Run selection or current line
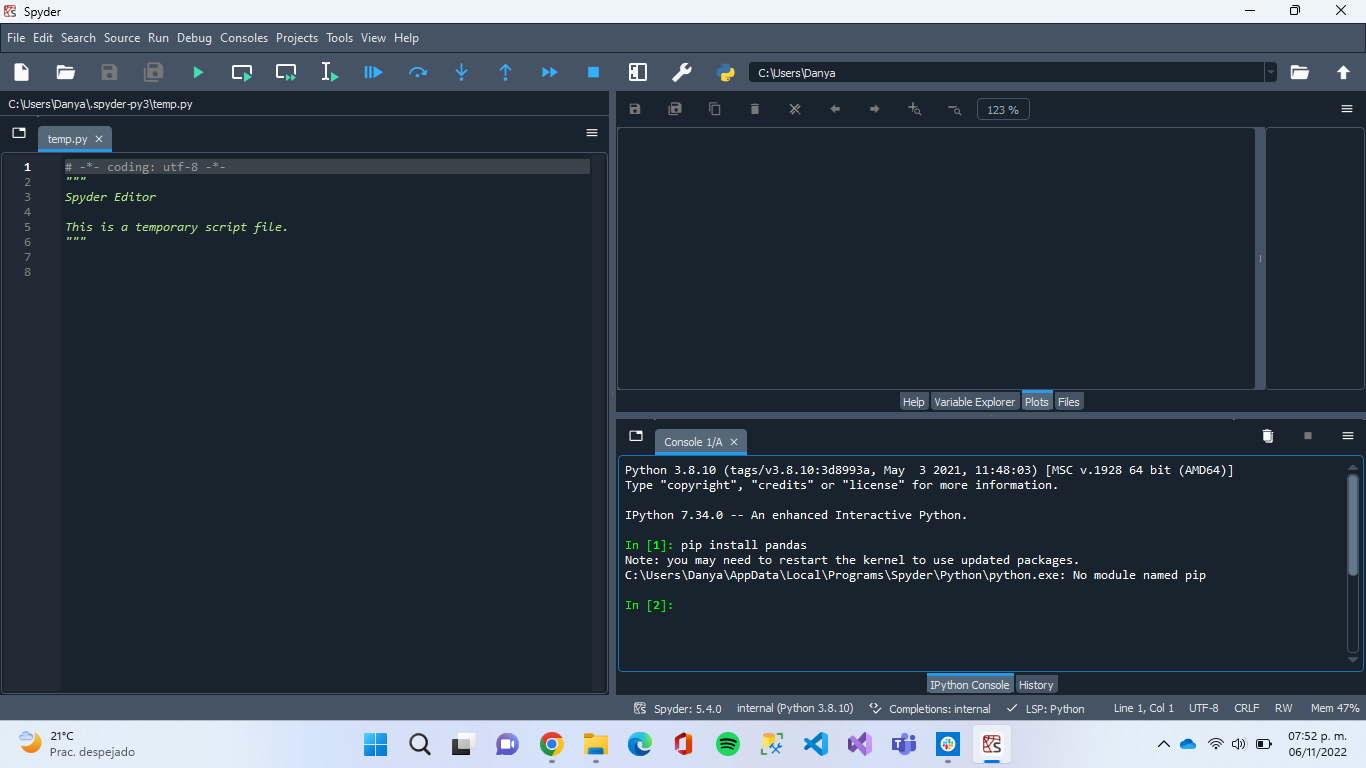This screenshot has width=1366, height=768. point(330,72)
